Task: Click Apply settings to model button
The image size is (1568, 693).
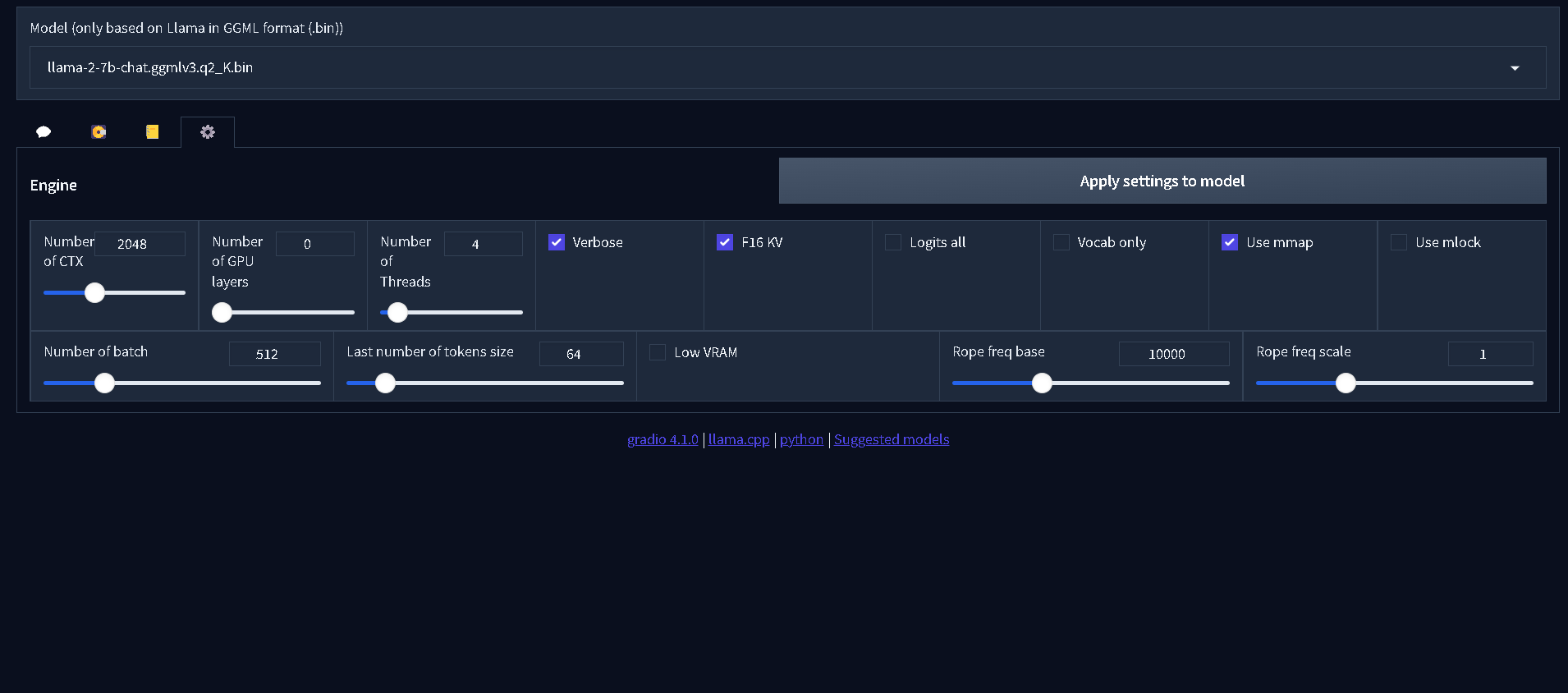Action: (x=1162, y=181)
